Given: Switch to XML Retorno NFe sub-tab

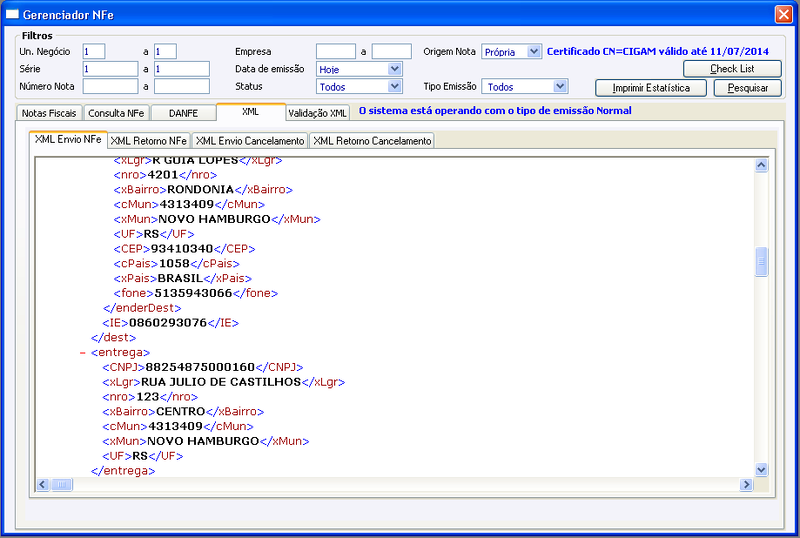Looking at the screenshot, I should coord(148,140).
